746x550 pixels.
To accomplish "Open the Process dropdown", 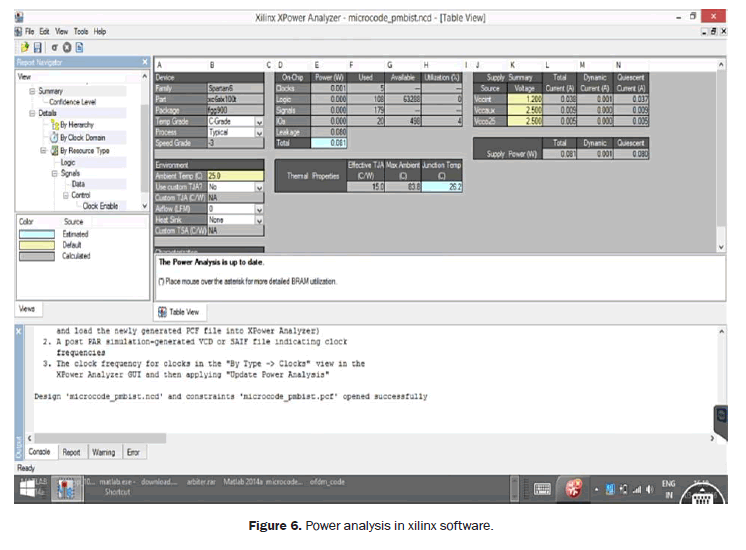I will 259,132.
